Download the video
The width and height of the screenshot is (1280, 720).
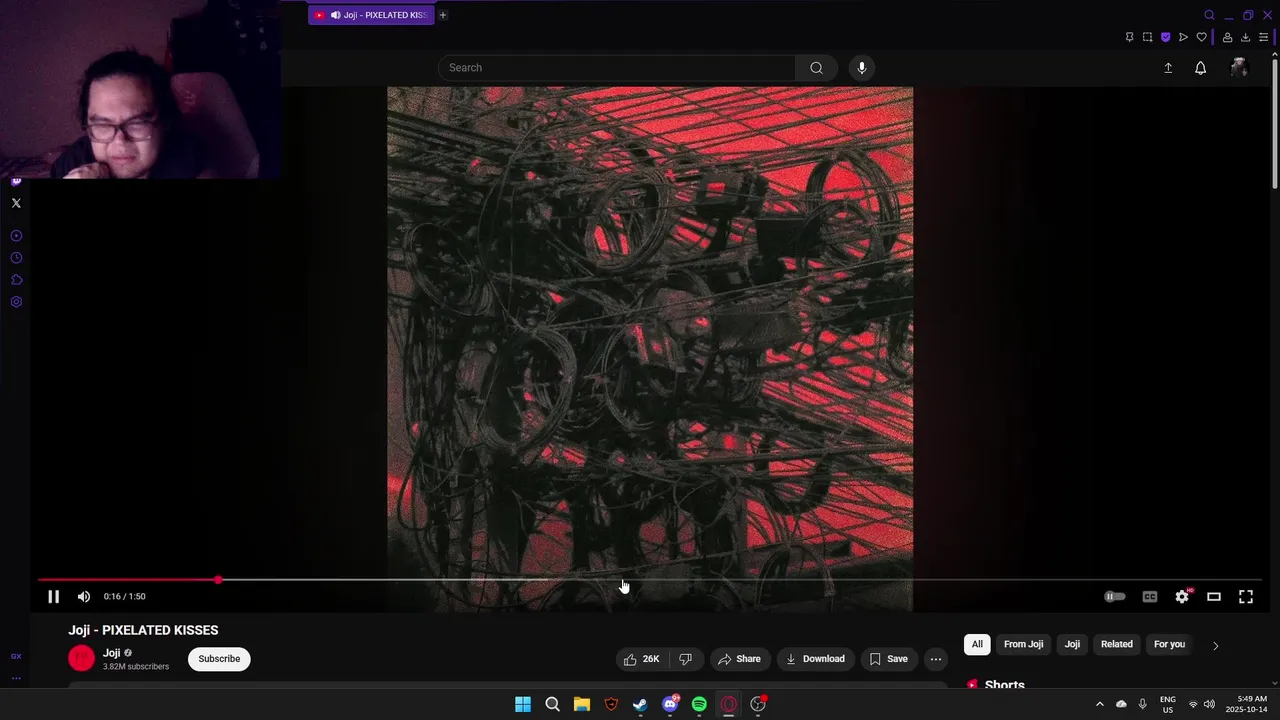coord(816,659)
